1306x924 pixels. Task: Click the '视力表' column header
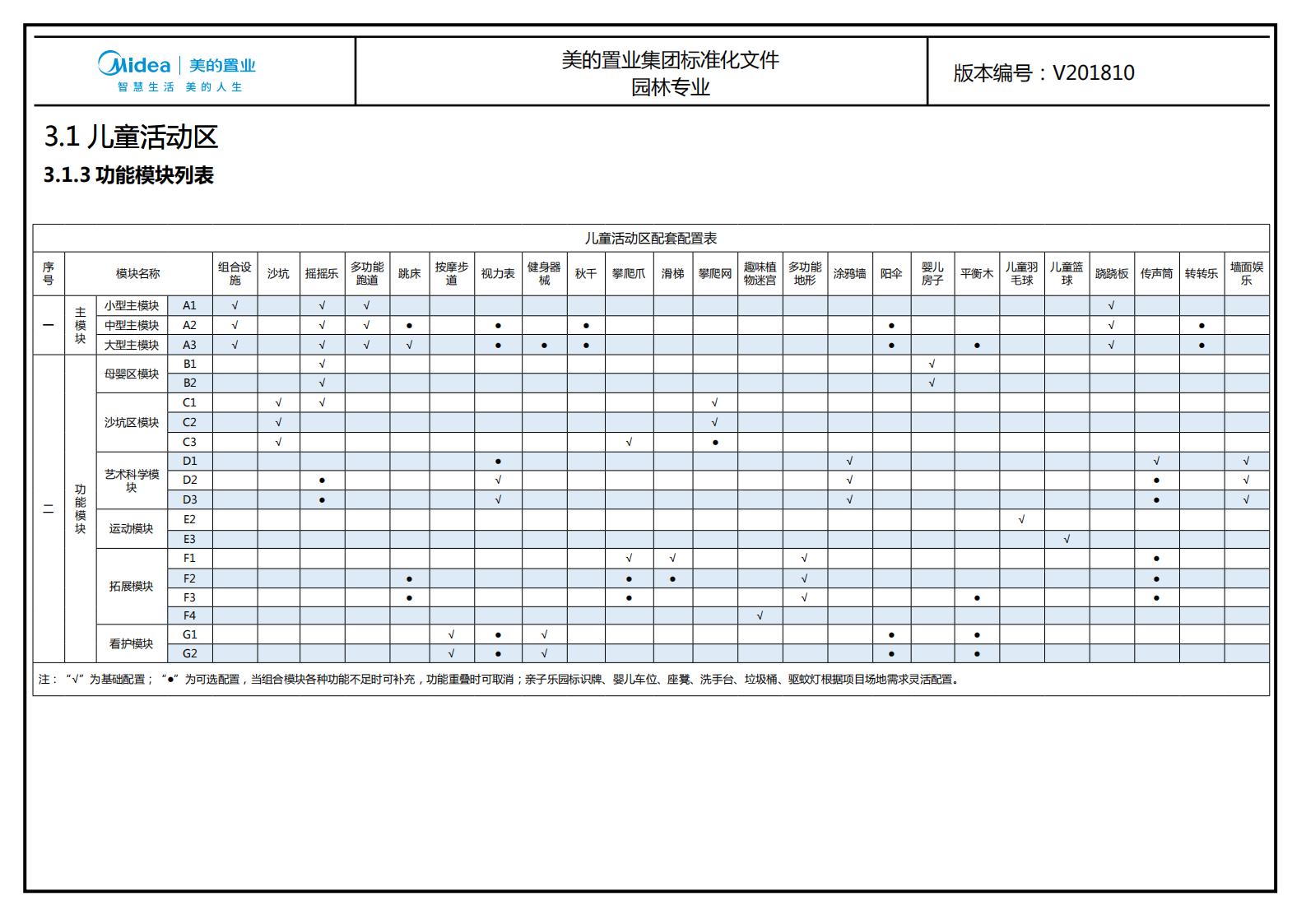498,273
